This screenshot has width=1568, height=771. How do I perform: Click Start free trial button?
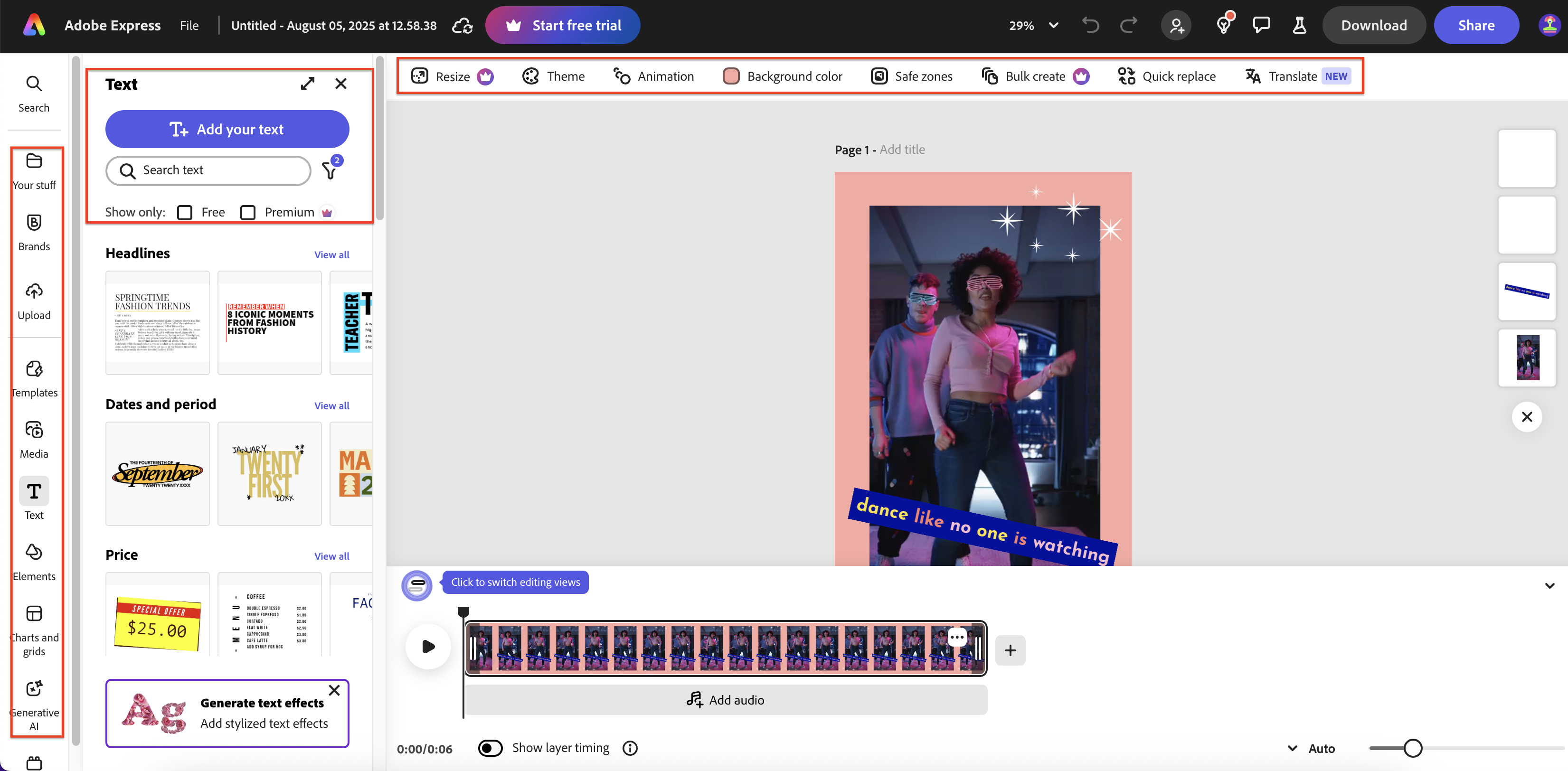point(562,26)
